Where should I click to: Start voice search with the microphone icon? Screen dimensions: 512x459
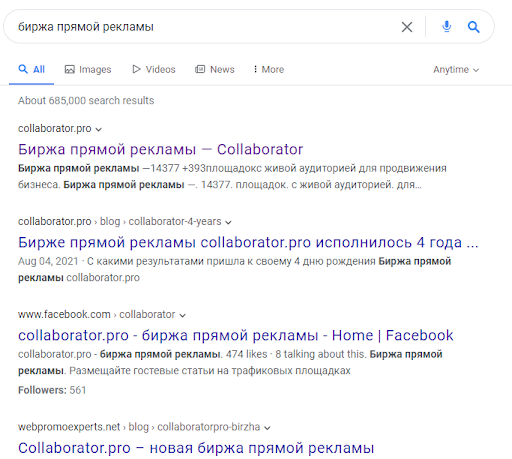coord(446,26)
